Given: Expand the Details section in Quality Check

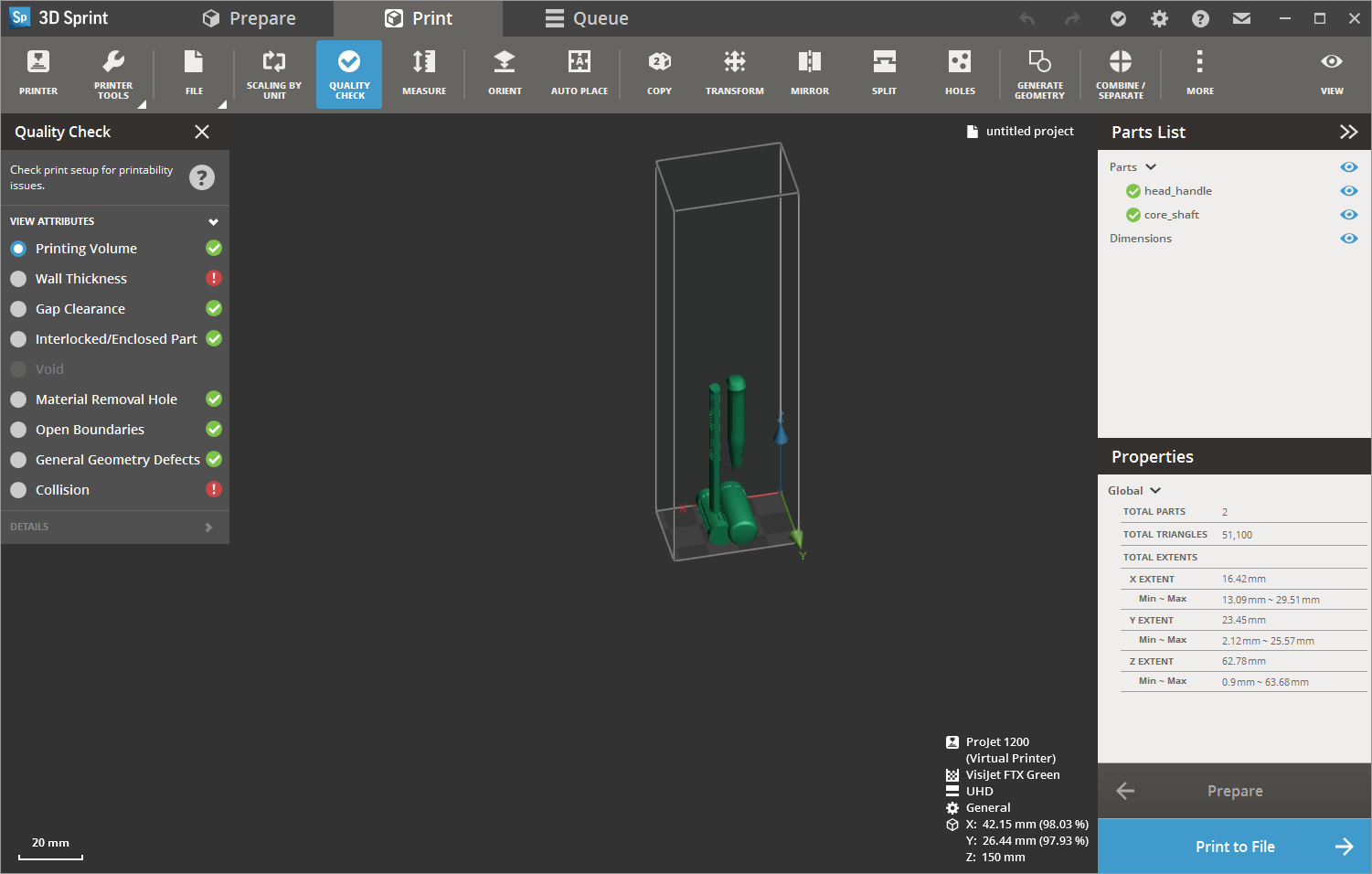Looking at the screenshot, I should (114, 527).
